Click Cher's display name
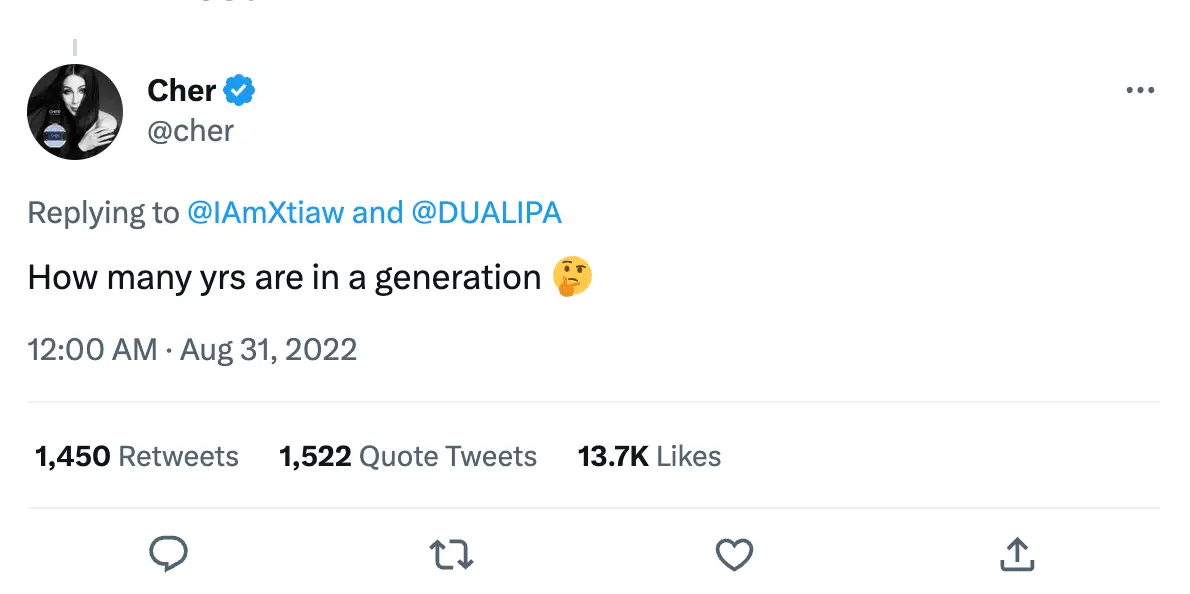This screenshot has width=1190, height=594. tap(180, 89)
